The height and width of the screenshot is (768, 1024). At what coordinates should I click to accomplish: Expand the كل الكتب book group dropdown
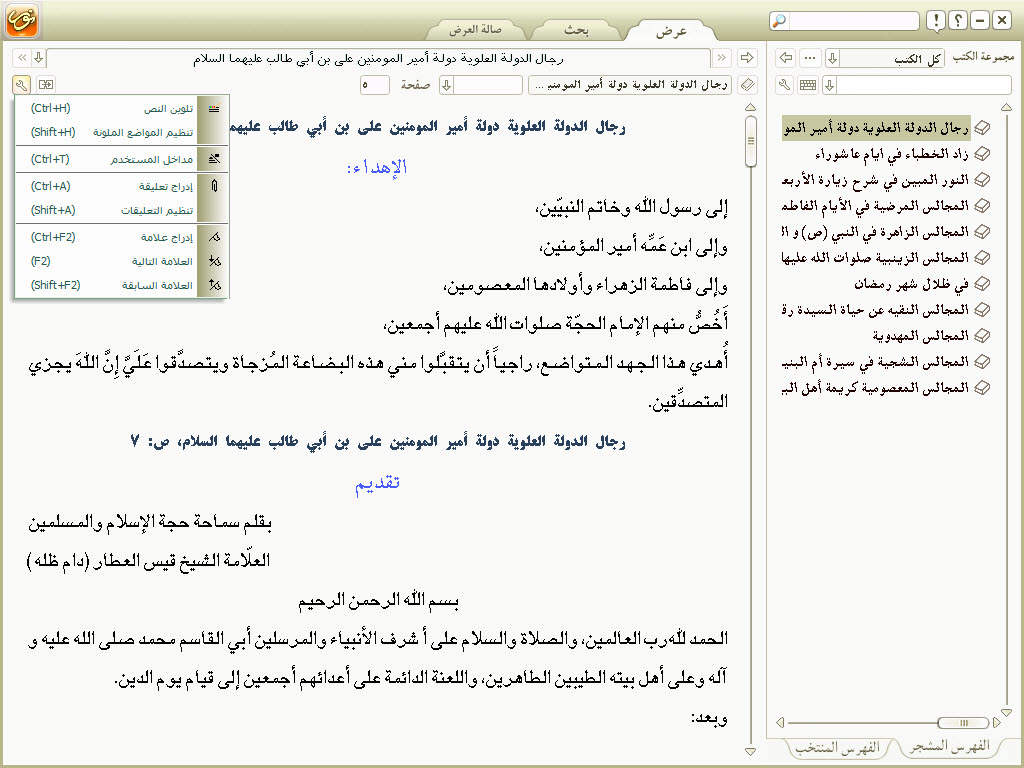pos(832,58)
